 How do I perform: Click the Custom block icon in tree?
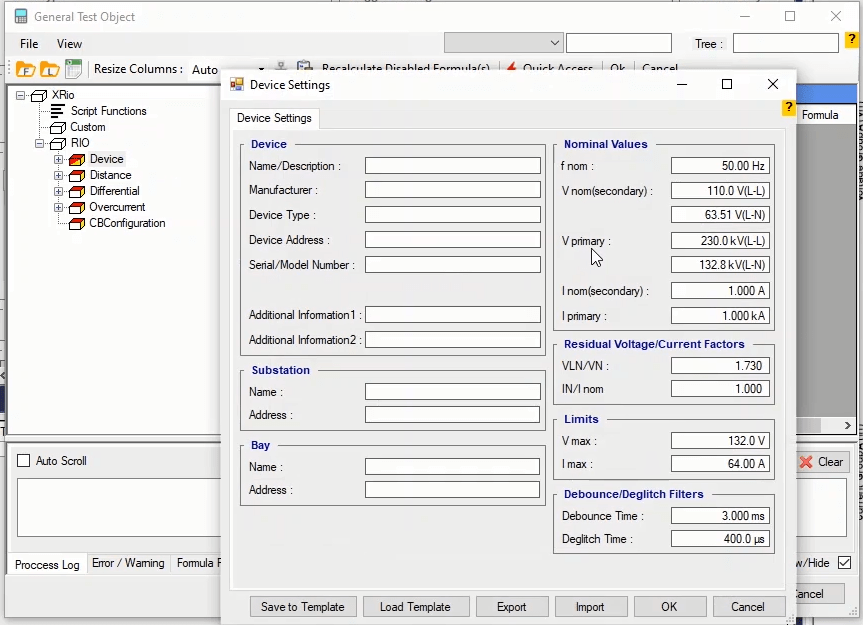click(58, 127)
